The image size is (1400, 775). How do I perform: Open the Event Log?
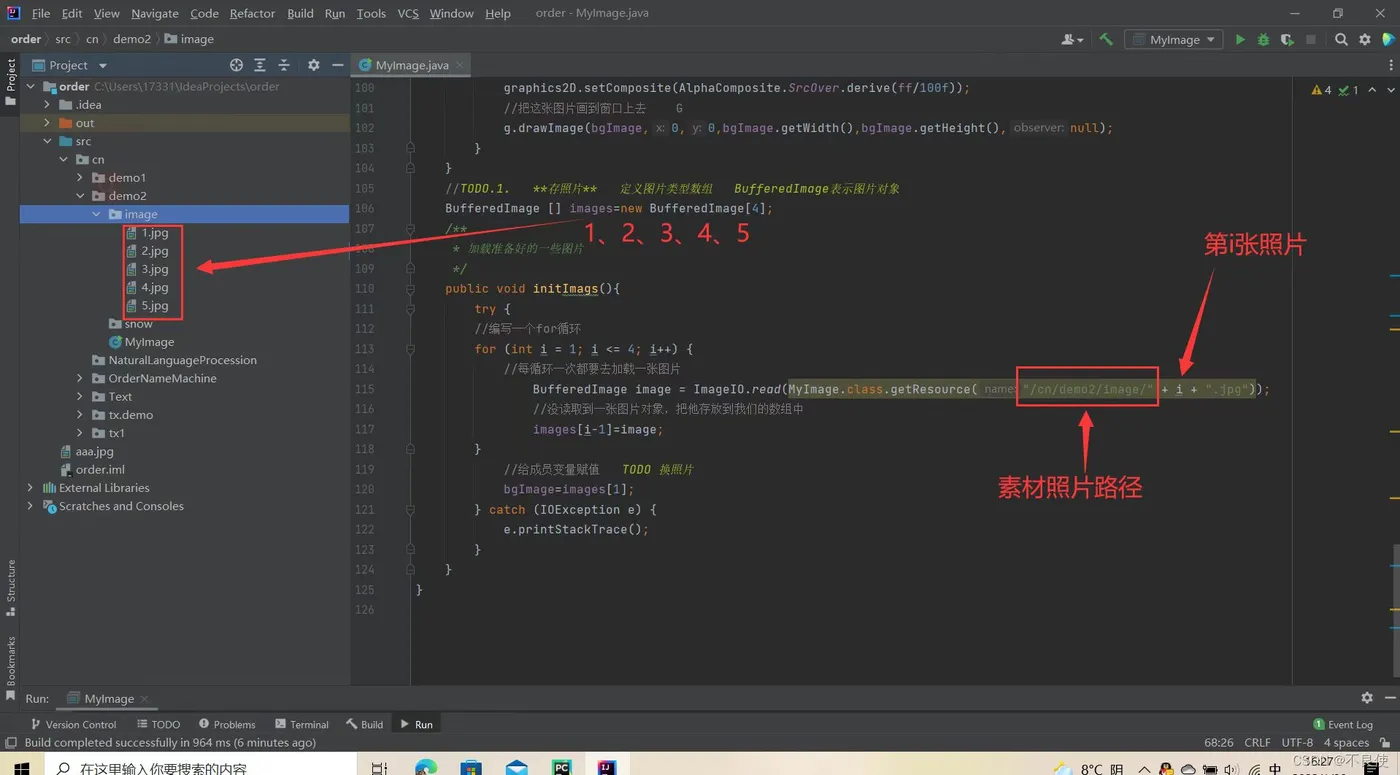(x=1343, y=724)
